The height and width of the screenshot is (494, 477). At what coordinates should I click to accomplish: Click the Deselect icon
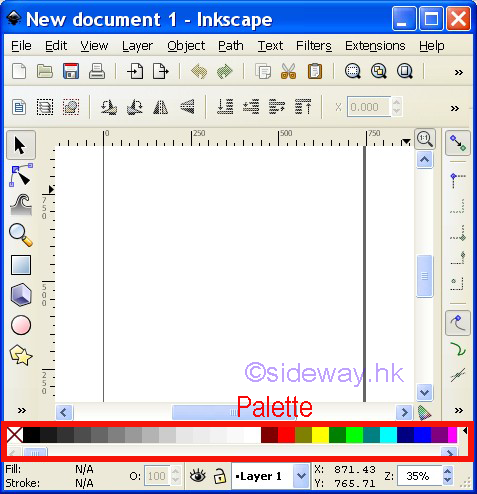[x=71, y=107]
